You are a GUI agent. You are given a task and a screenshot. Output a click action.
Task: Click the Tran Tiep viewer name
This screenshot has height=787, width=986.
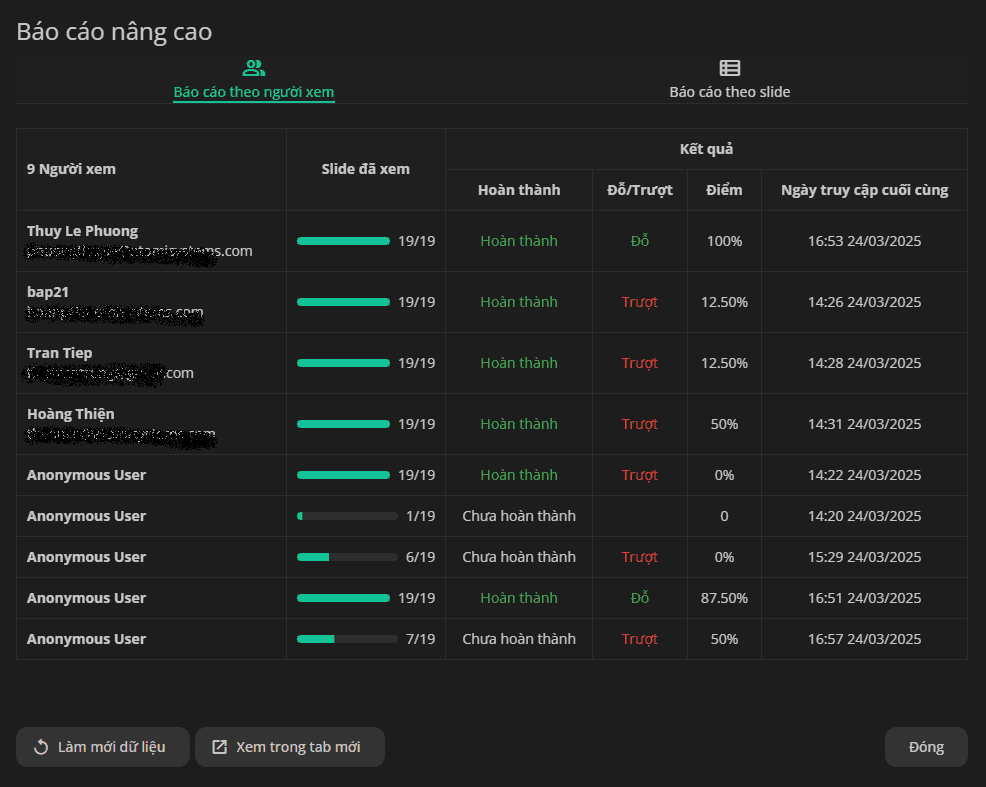coord(60,353)
